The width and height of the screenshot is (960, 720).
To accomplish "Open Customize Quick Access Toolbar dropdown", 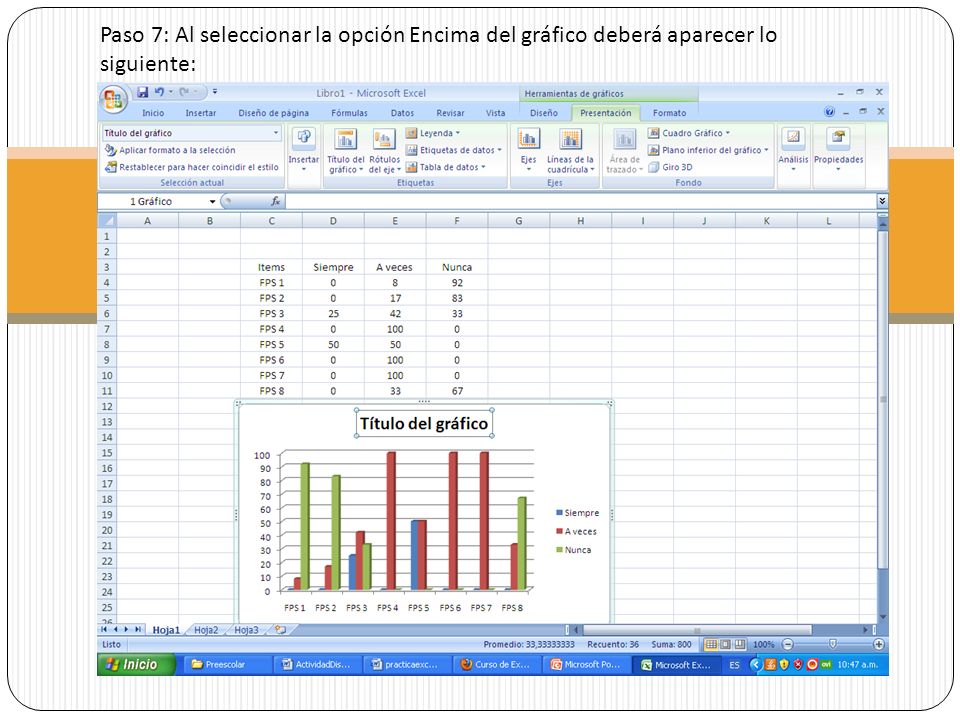I will click(x=215, y=92).
